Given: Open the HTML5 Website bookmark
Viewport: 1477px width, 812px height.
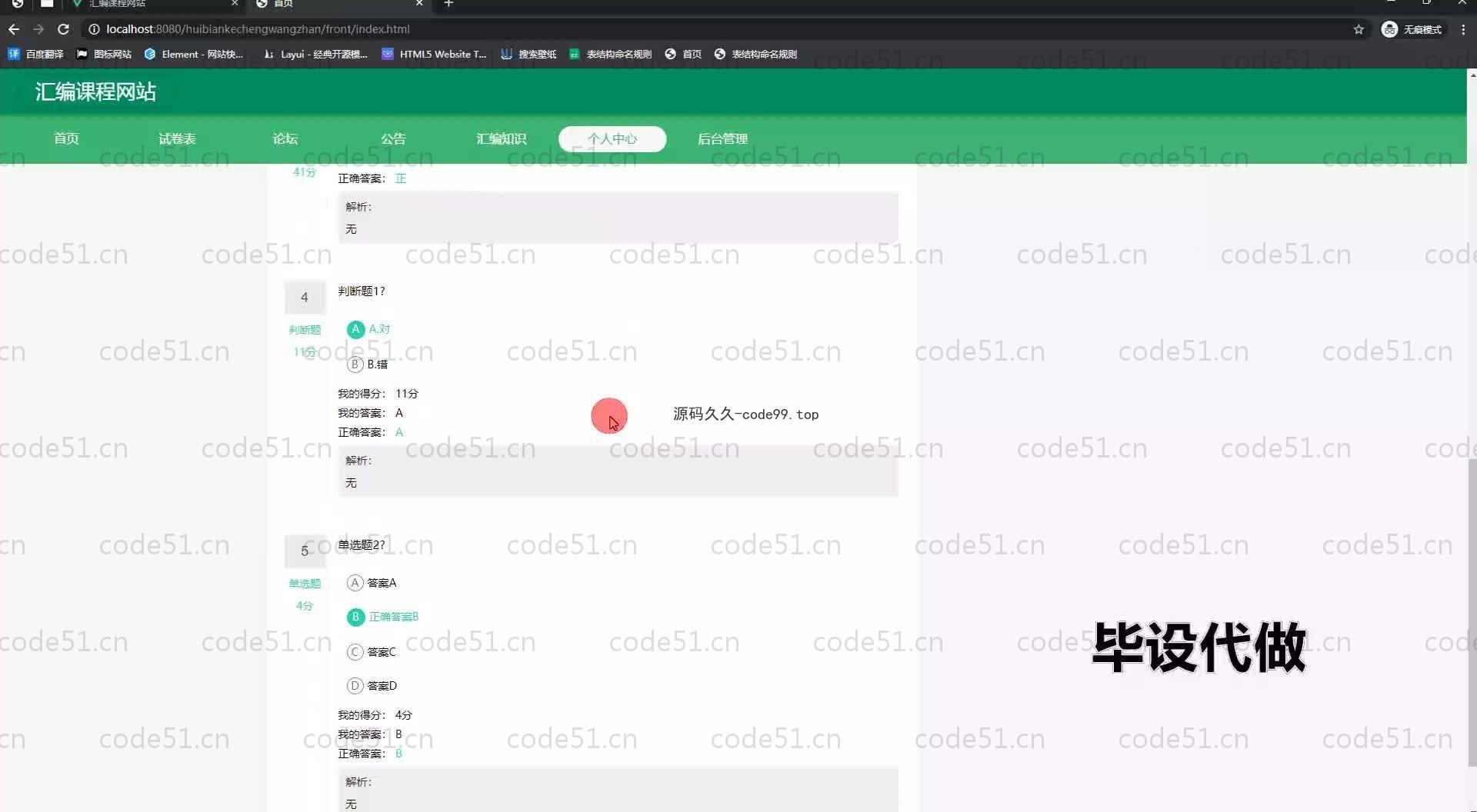Looking at the screenshot, I should [434, 54].
